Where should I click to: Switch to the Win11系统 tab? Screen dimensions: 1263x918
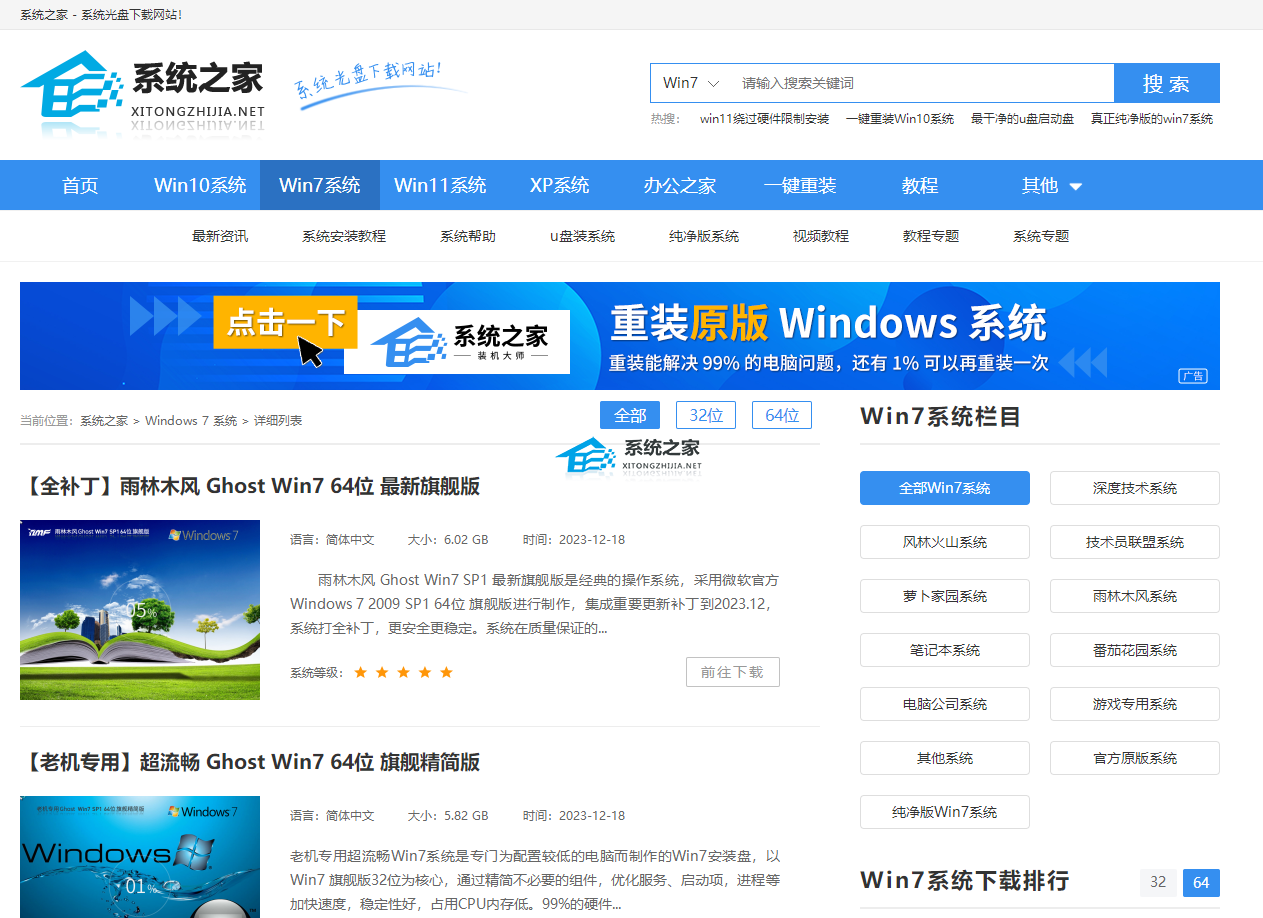[441, 185]
